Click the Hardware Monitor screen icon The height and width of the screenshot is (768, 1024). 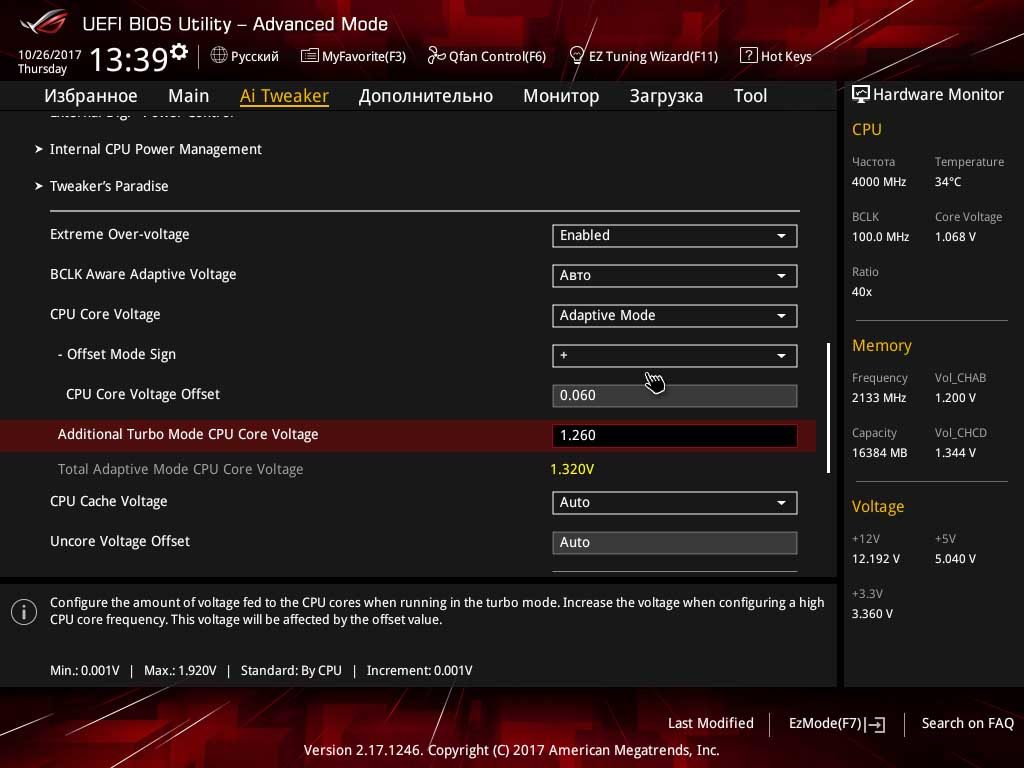[x=861, y=95]
